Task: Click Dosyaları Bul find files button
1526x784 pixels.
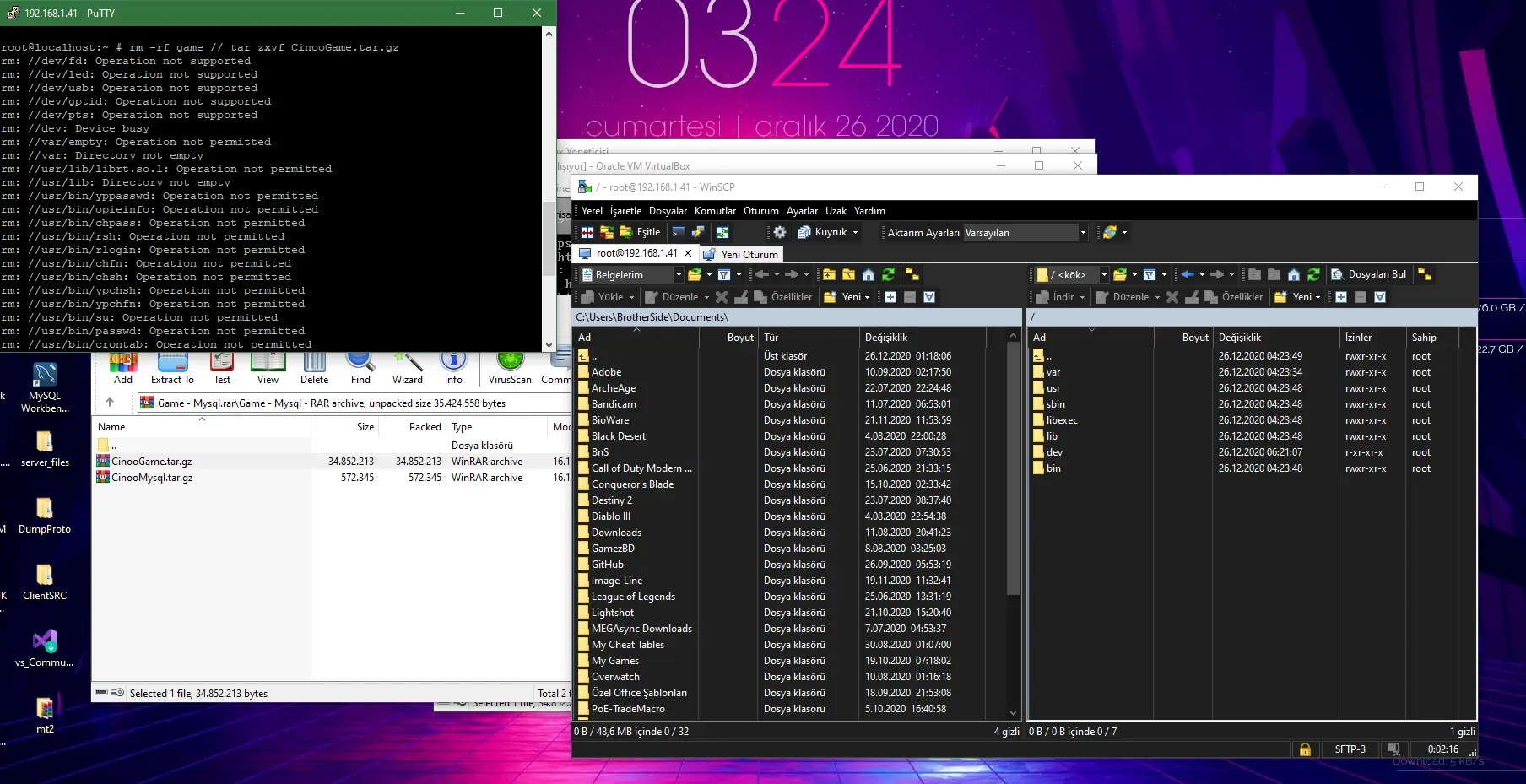Action: tap(1369, 274)
